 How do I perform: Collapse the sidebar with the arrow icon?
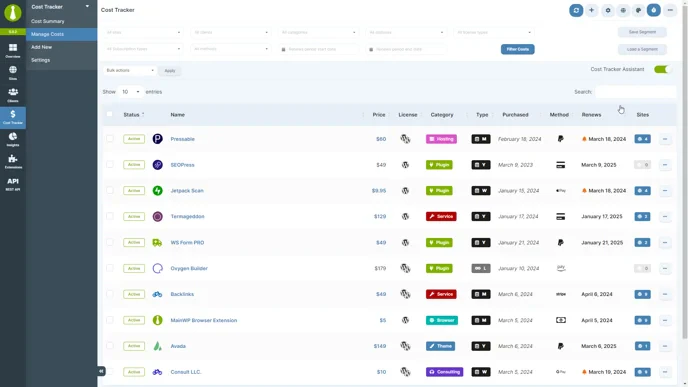101,371
